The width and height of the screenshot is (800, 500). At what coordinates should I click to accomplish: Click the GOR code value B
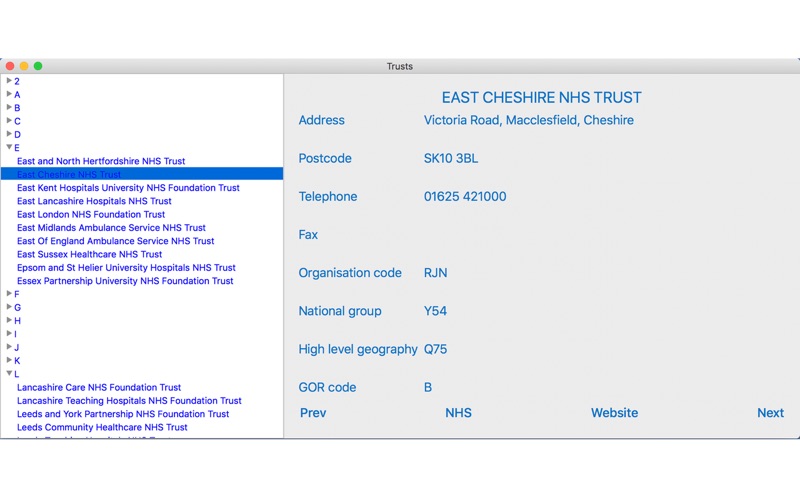pos(428,387)
